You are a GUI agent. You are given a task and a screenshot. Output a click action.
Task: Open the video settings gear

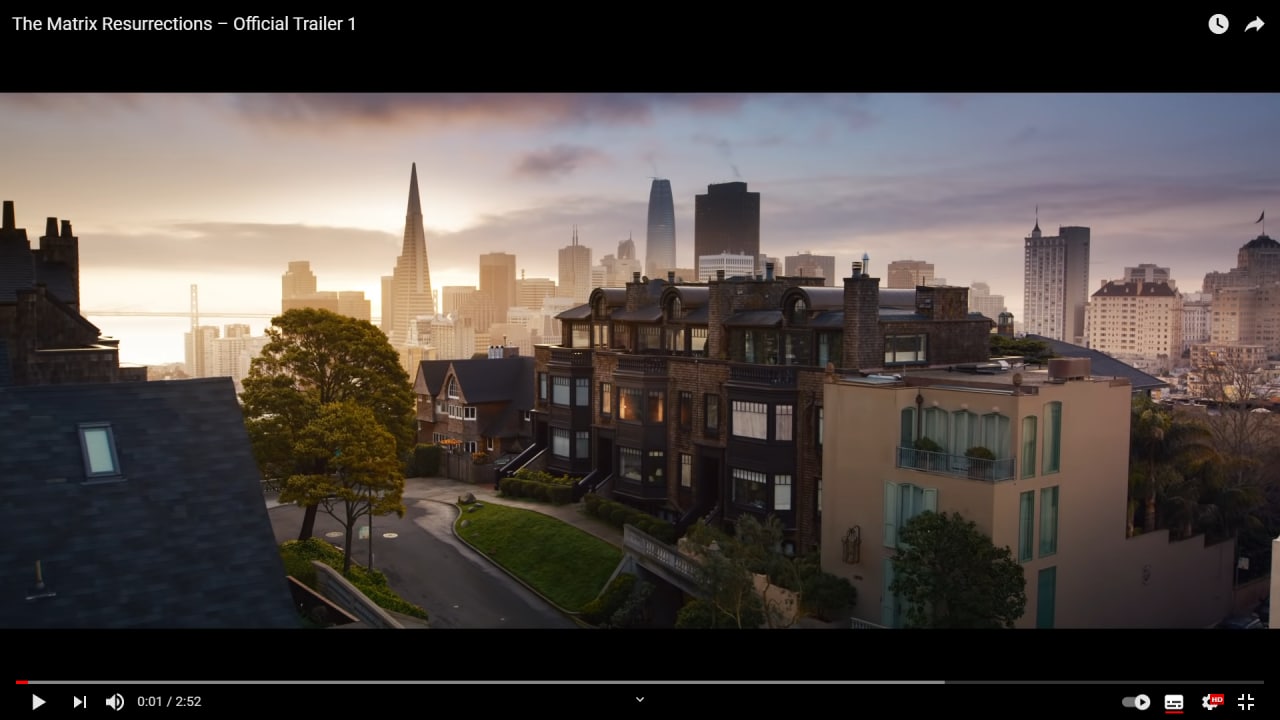1212,702
